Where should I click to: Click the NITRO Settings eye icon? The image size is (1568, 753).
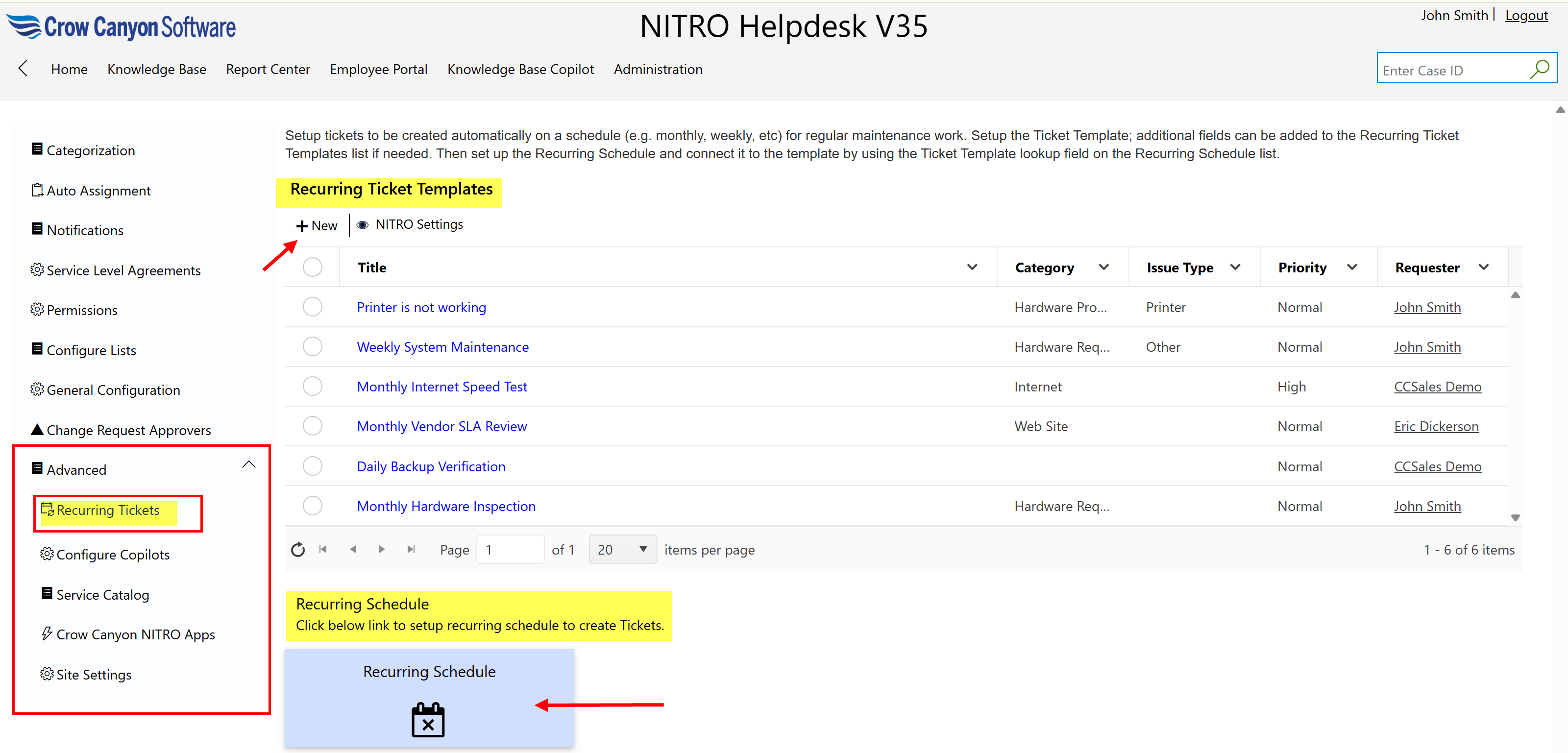point(363,225)
